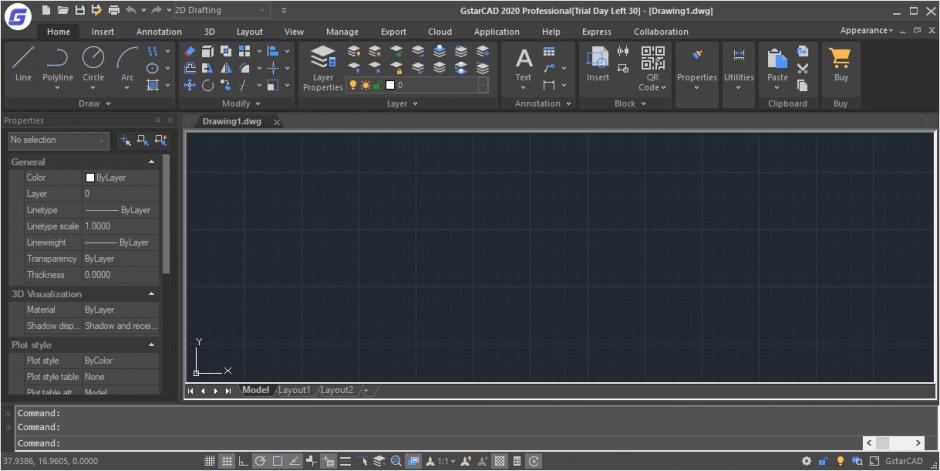Click the Insert block icon
Viewport: 940px width, 471px height.
pyautogui.click(x=598, y=64)
